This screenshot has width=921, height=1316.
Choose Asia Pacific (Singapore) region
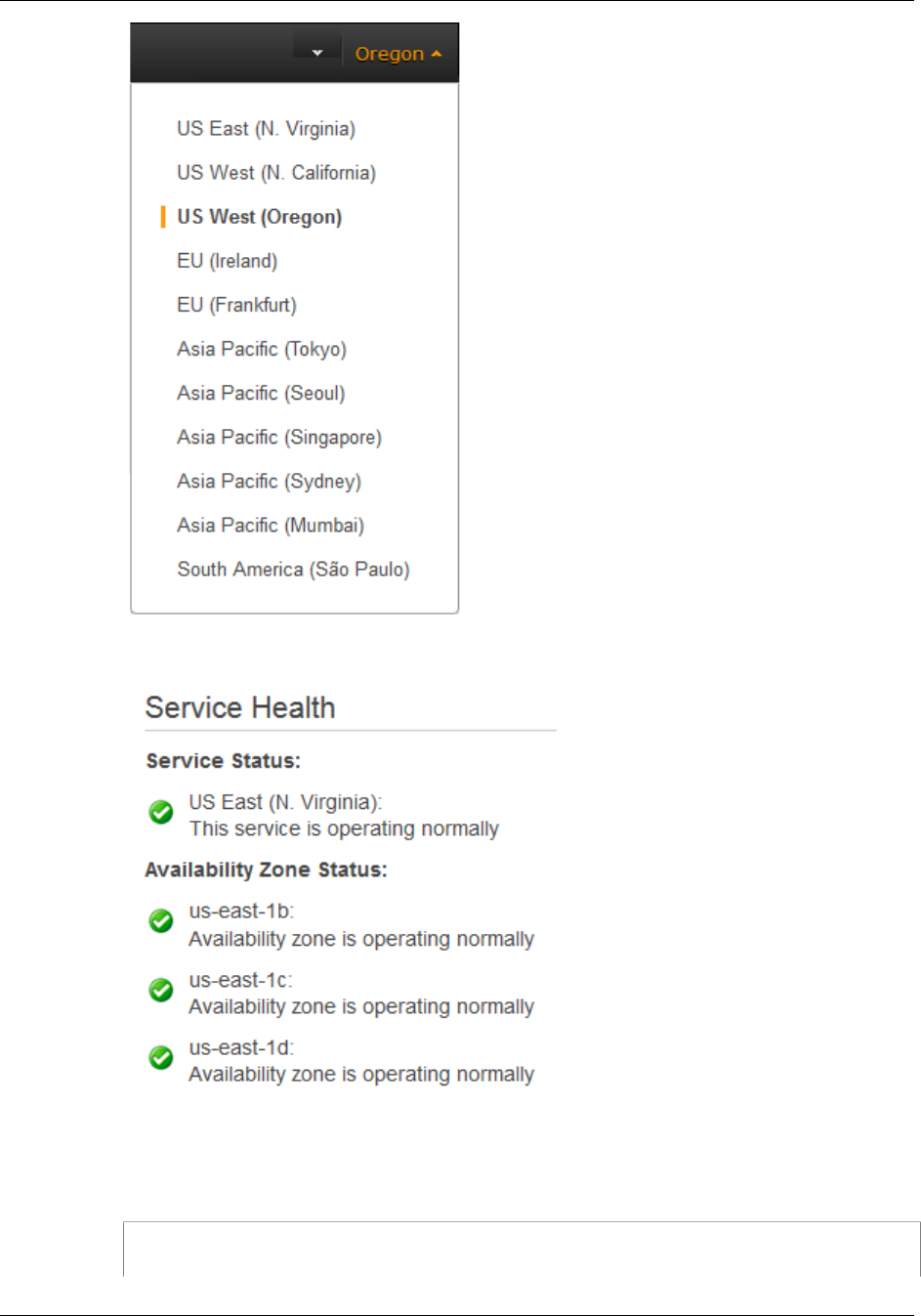click(279, 437)
